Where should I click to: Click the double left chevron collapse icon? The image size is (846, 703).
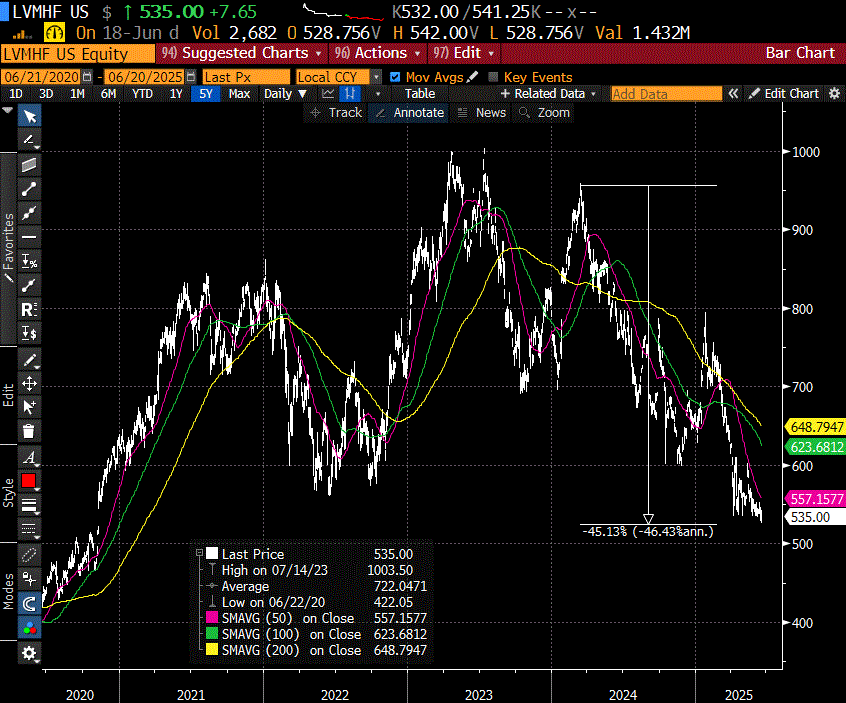click(733, 93)
